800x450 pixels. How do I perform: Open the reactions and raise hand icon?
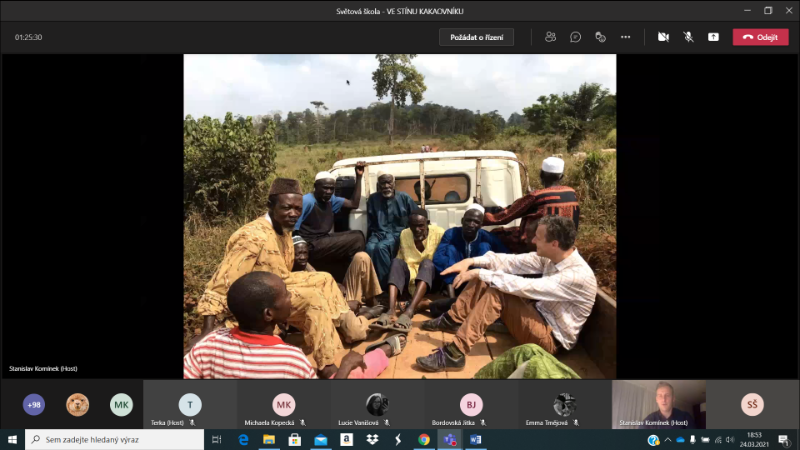click(x=600, y=37)
